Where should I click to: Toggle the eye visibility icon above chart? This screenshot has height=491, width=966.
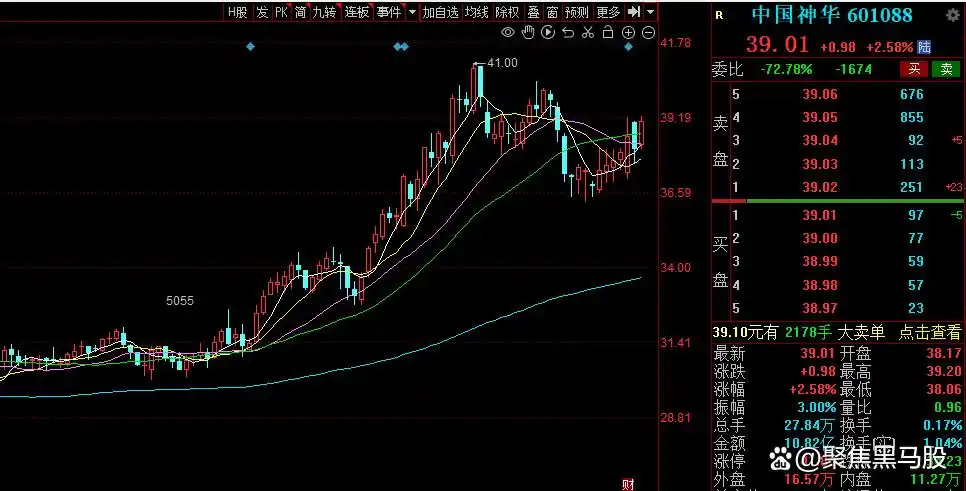pyautogui.click(x=508, y=33)
